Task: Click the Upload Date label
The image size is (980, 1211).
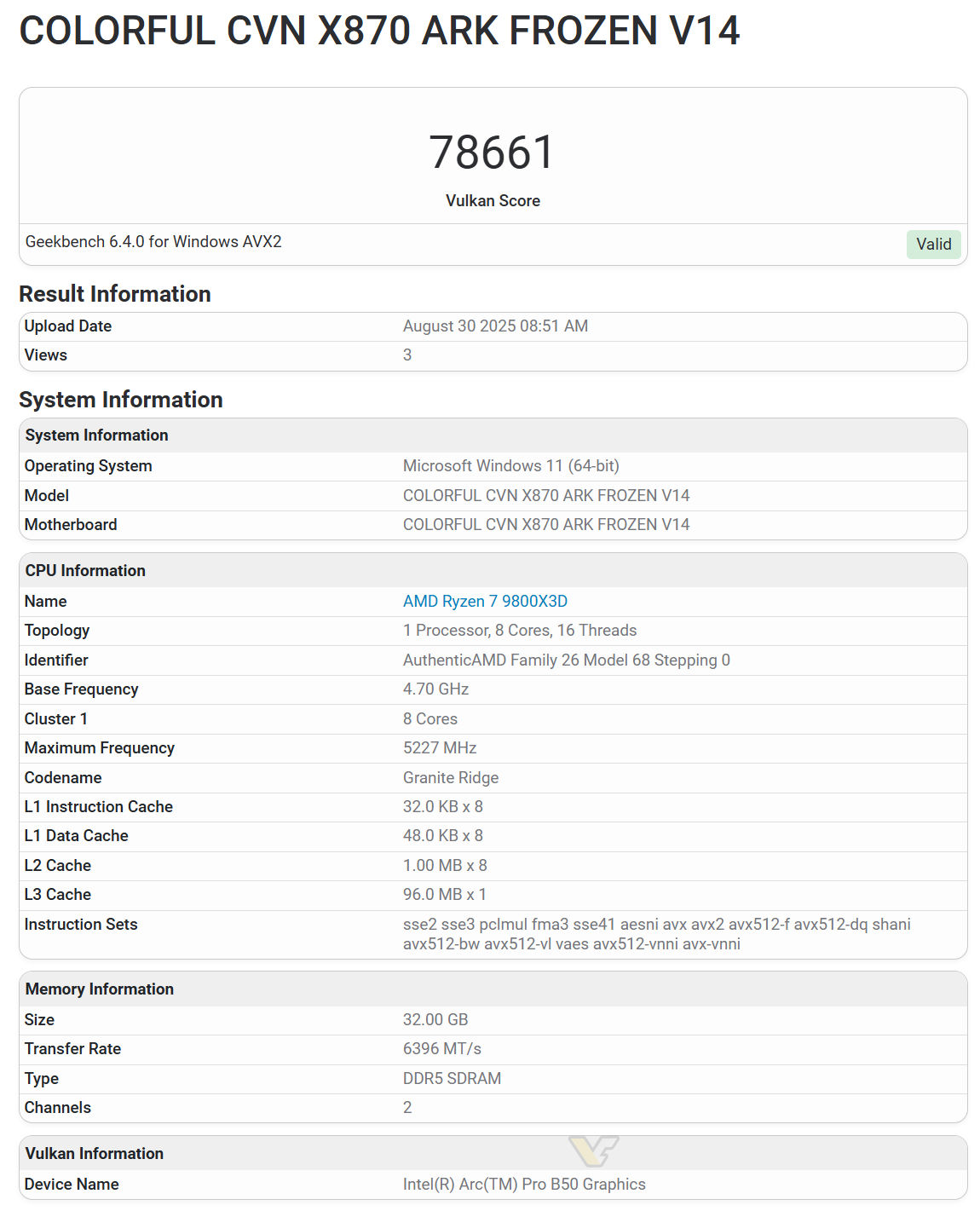Action: (x=68, y=326)
